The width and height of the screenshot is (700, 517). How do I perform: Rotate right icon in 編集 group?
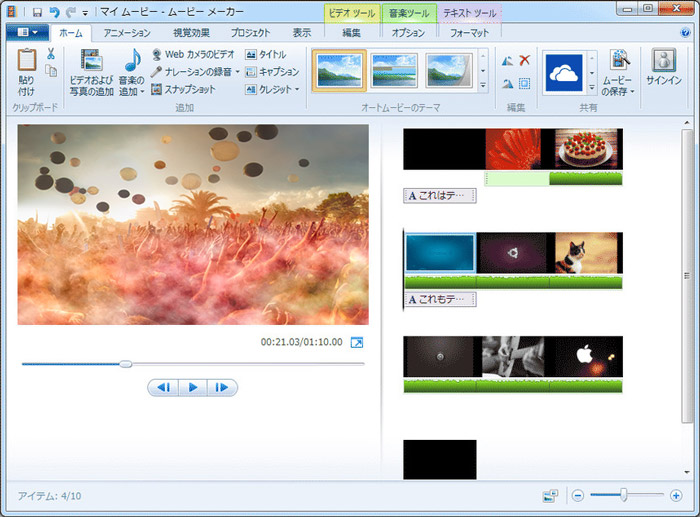point(507,83)
